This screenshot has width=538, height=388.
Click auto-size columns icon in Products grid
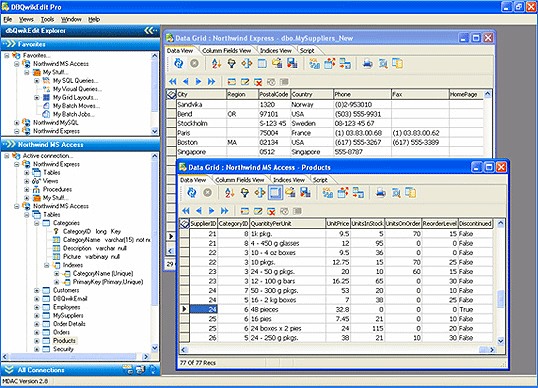[x=260, y=193]
